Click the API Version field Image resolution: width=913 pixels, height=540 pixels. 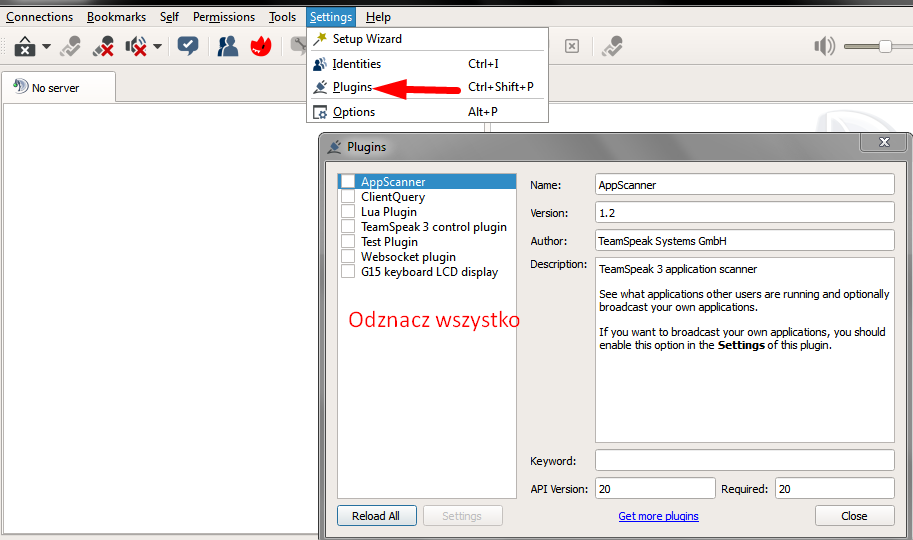[x=655, y=488]
